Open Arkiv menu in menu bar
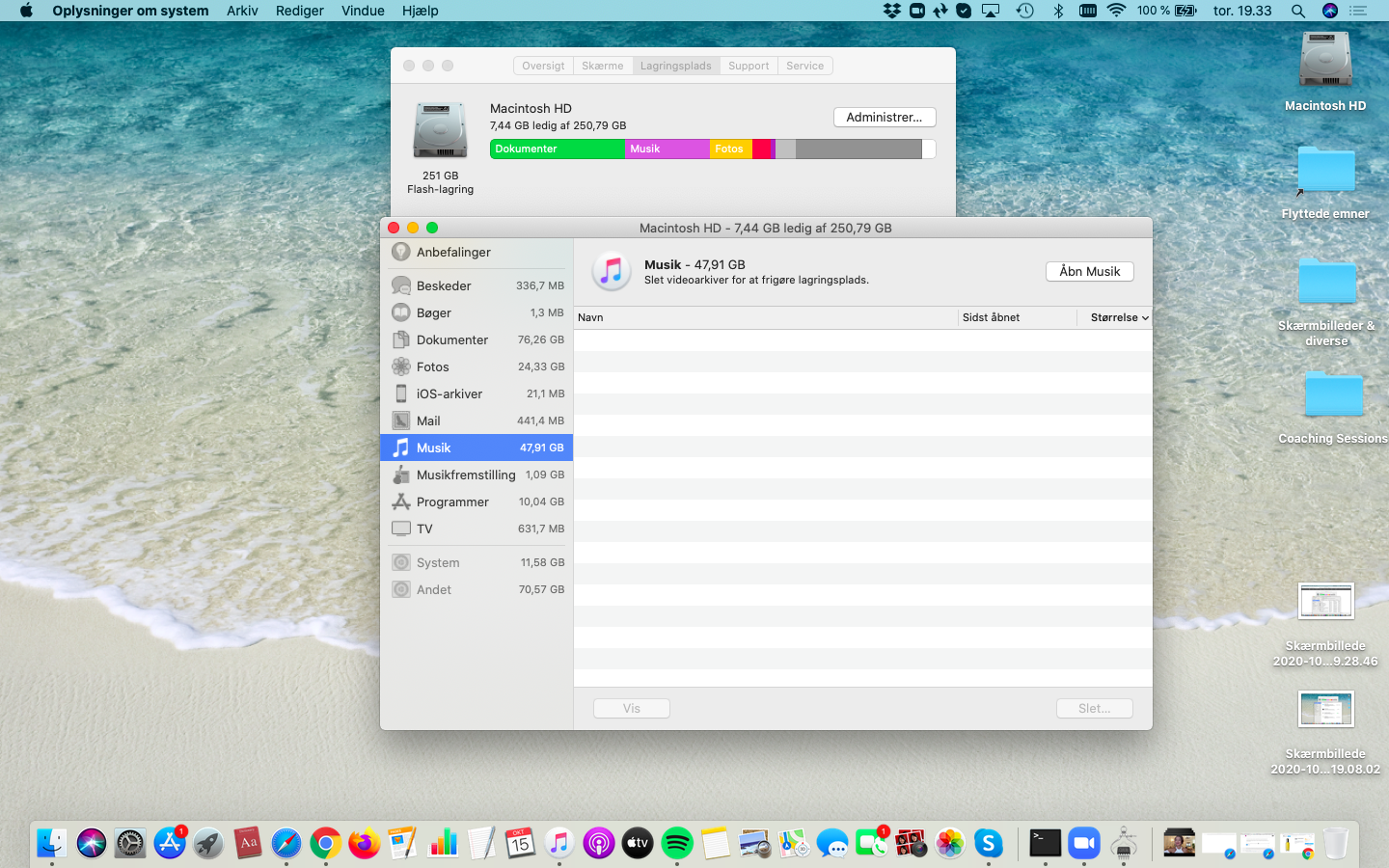The image size is (1389, 868). coord(242,11)
